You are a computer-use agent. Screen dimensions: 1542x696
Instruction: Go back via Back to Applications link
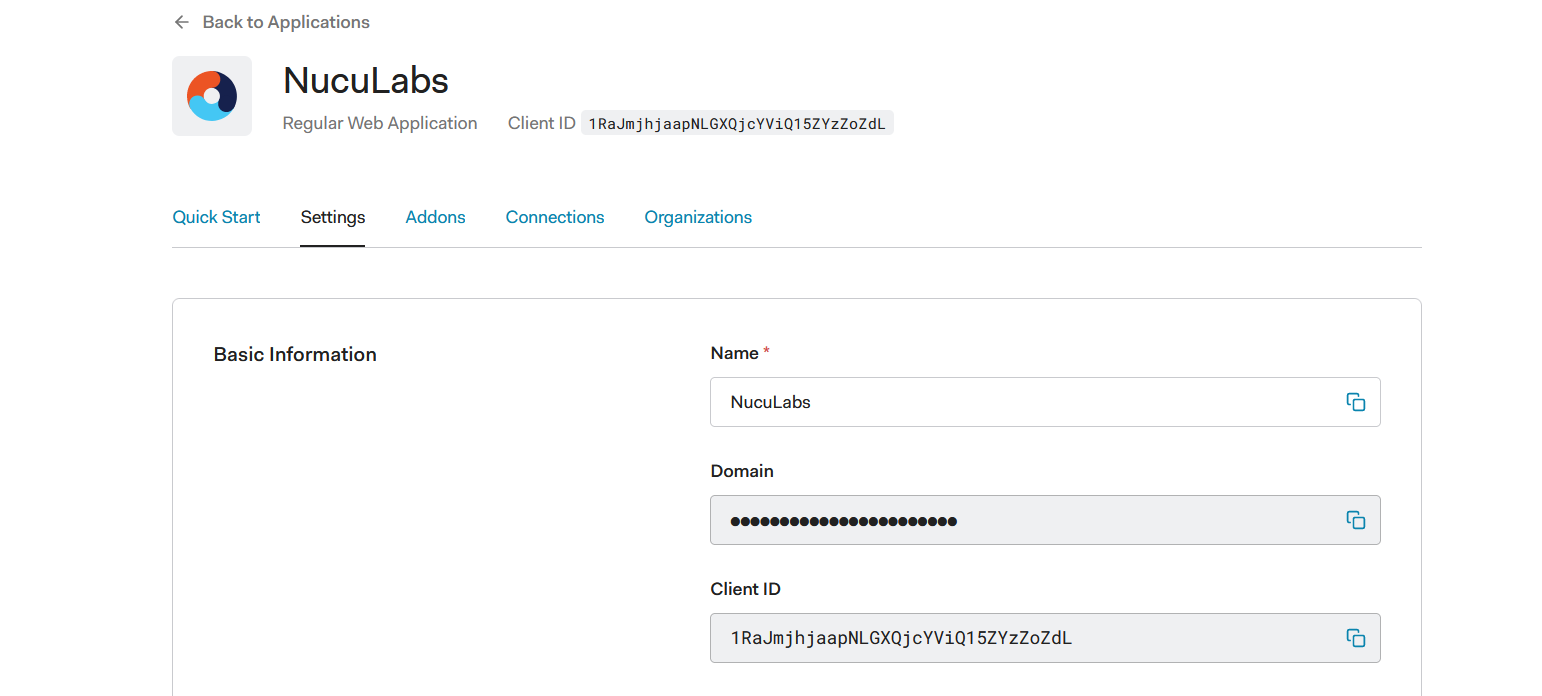pos(285,22)
